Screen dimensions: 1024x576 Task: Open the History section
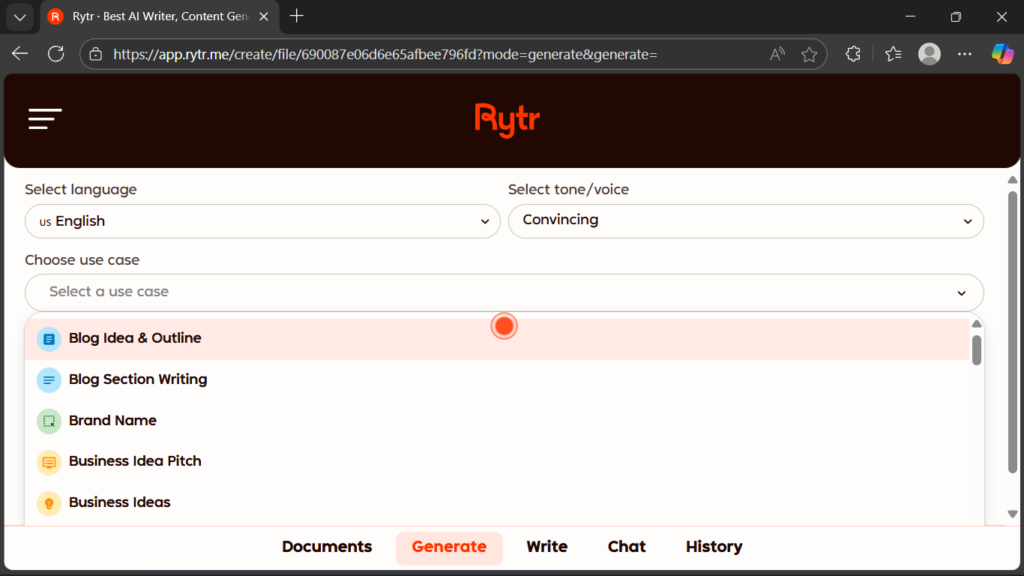click(x=713, y=547)
